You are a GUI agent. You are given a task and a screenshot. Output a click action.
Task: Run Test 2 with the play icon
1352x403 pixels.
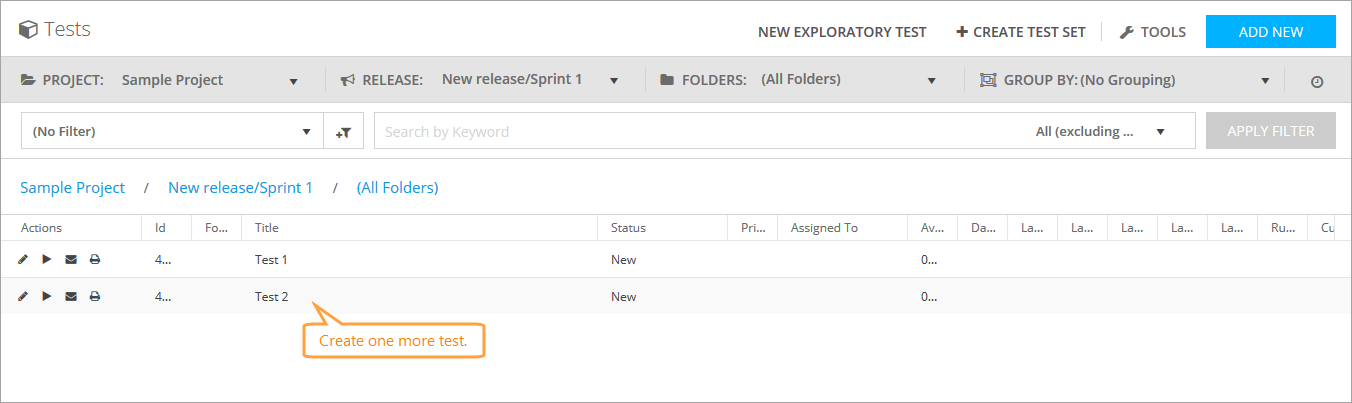click(47, 297)
